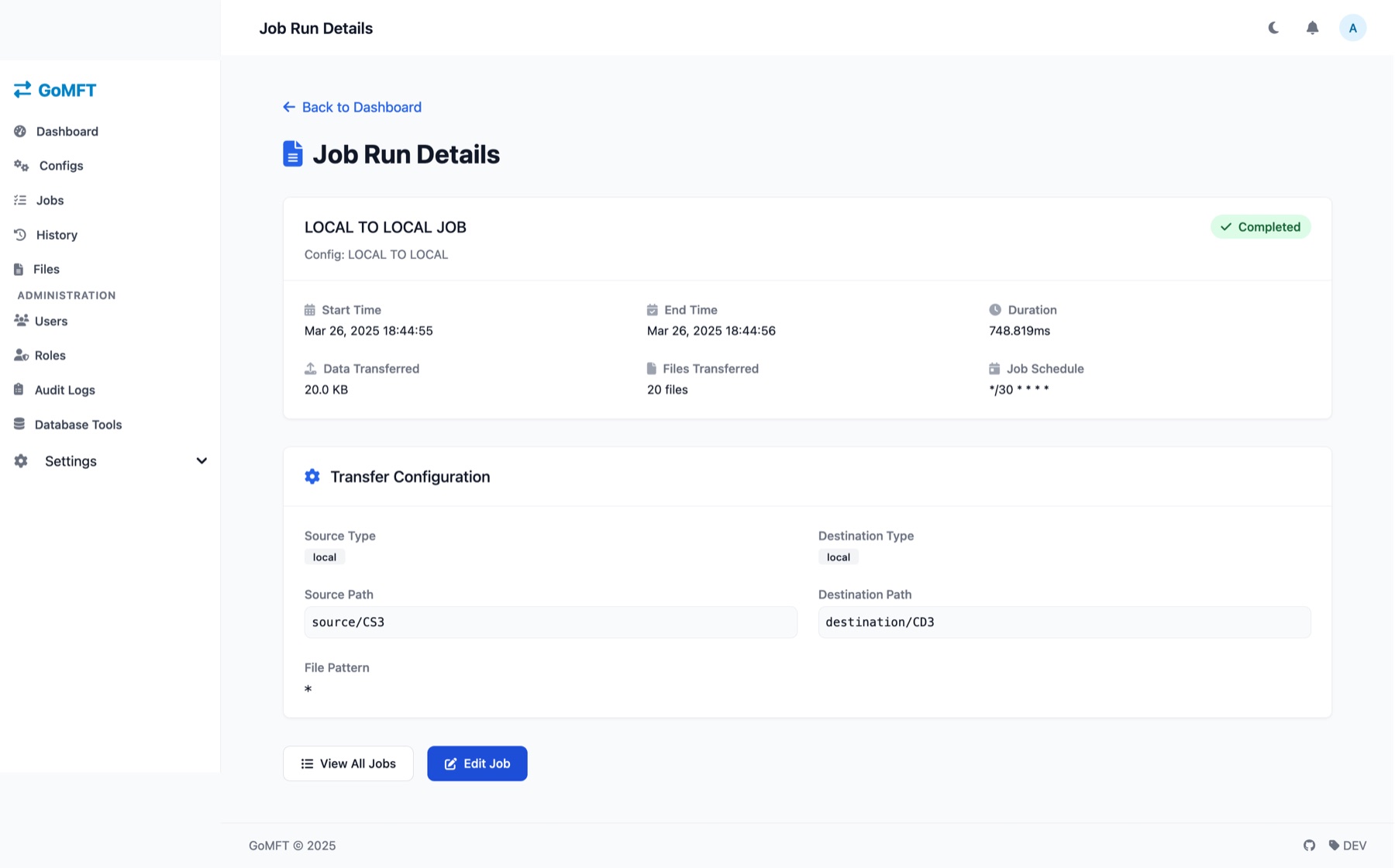Click the Destination Type local badge
The width and height of the screenshot is (1395, 868).
click(839, 557)
